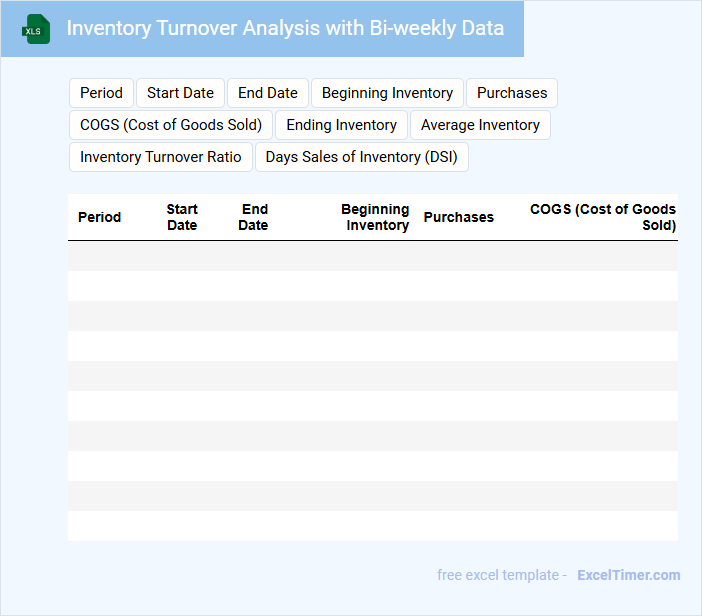Open the ExcelTimer.com link

coord(628,575)
